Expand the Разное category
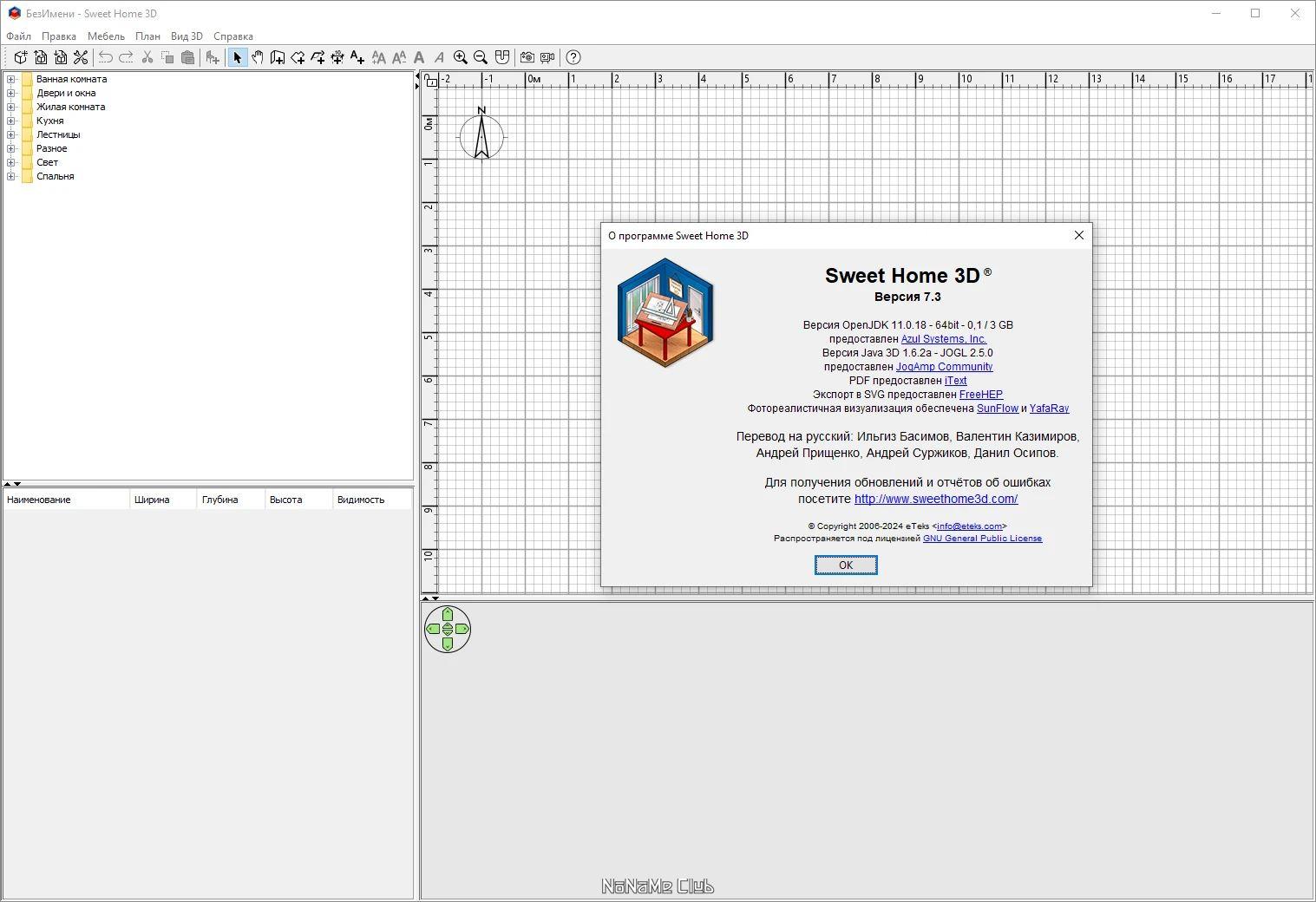The height and width of the screenshot is (902, 1316). tap(11, 148)
